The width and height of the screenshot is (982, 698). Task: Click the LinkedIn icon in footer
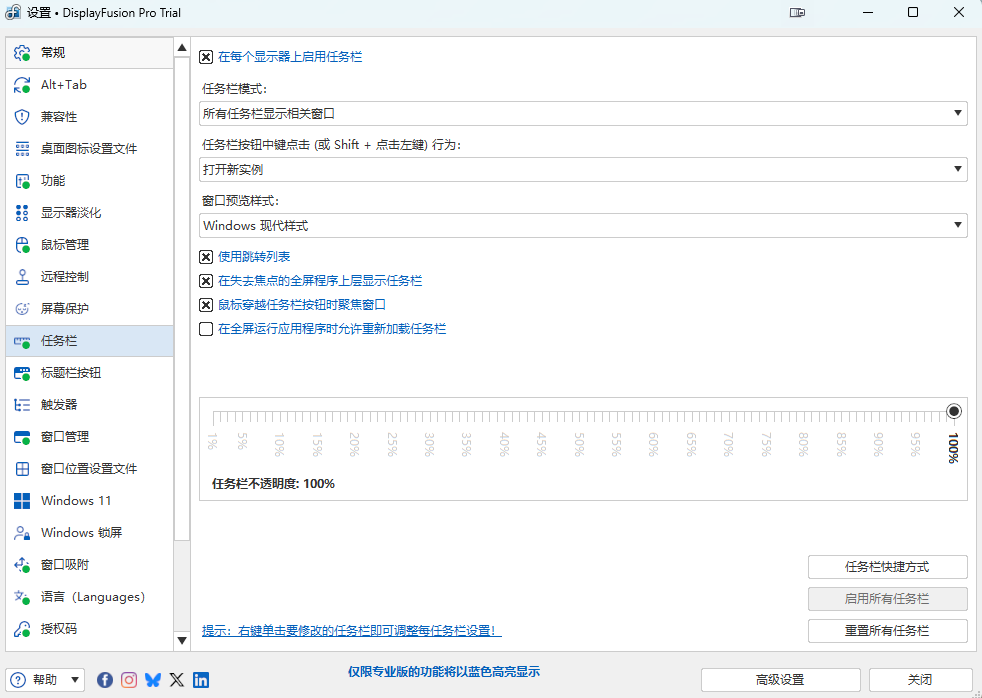pos(201,680)
